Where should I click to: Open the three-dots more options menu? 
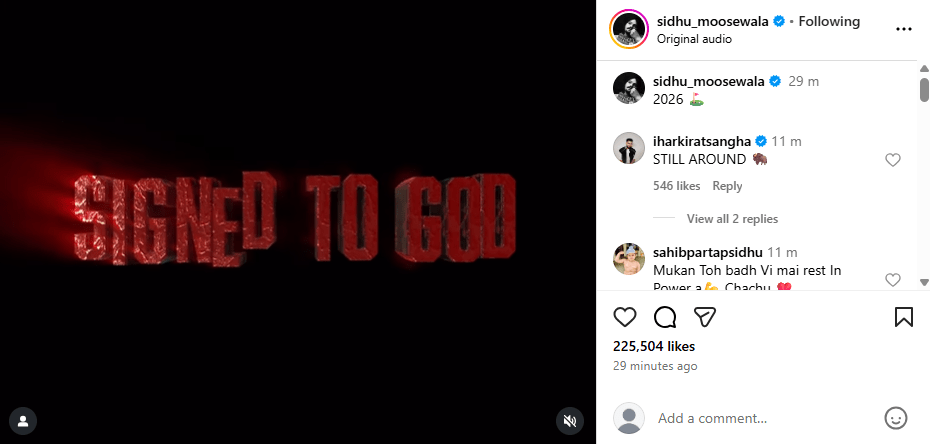coord(904,29)
